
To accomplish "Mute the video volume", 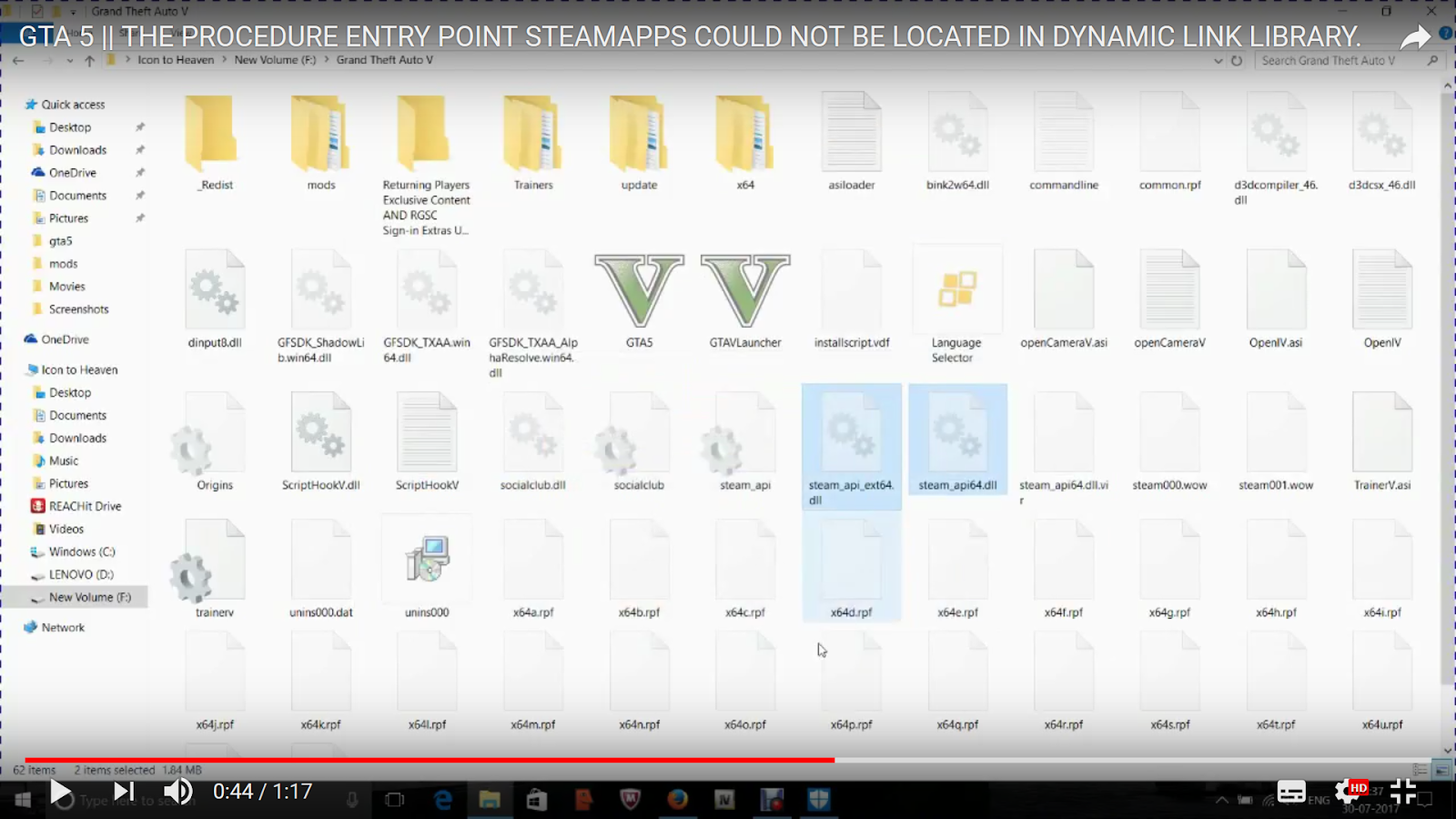I will click(x=178, y=793).
